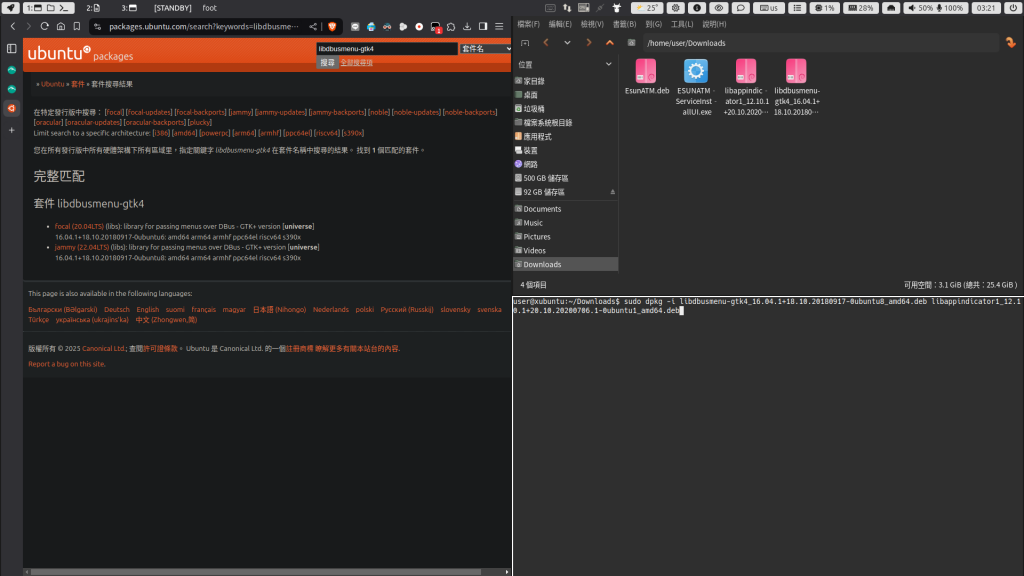
Task: Click the browser back arrow
Action: (x=13, y=27)
